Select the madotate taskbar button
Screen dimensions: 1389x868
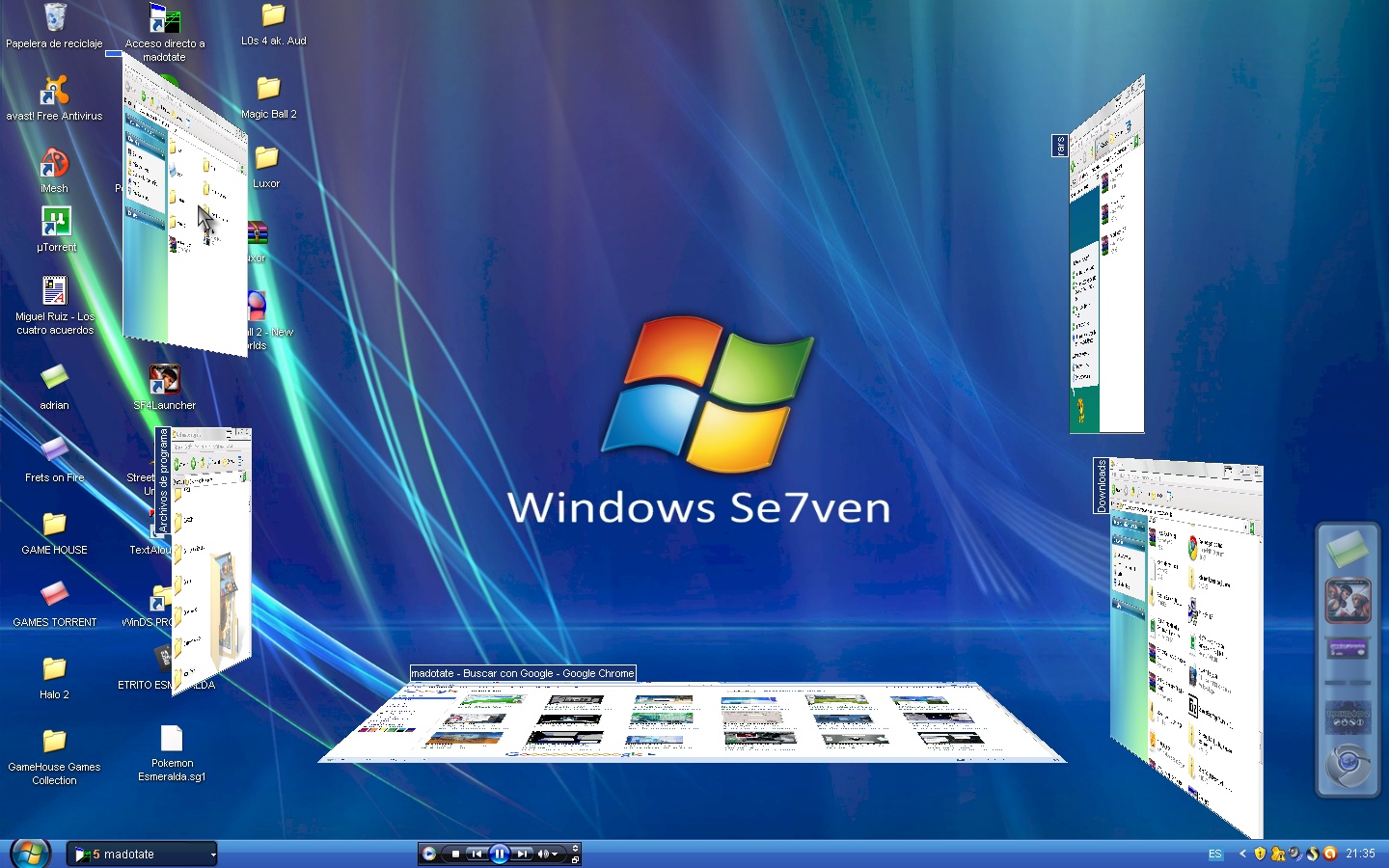[142, 854]
